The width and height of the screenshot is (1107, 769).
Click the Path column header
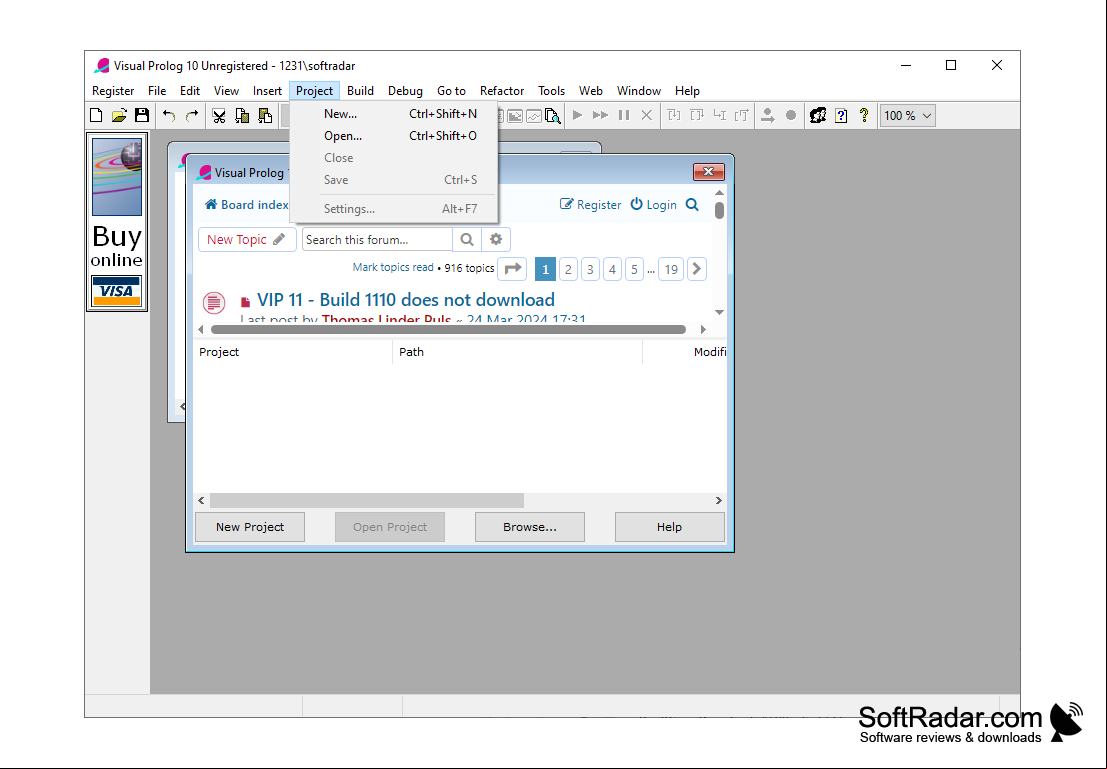click(x=517, y=352)
